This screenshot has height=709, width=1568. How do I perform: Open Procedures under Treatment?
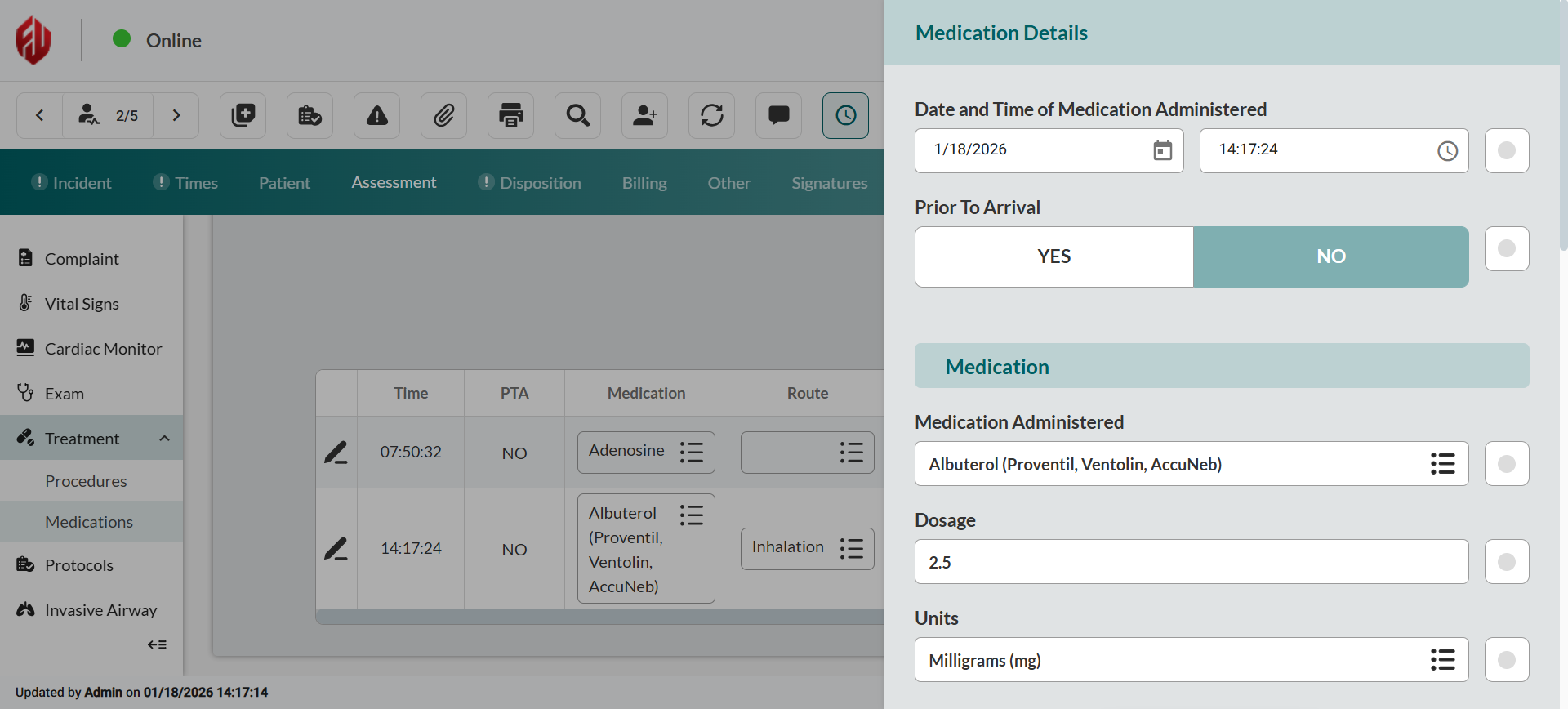click(x=91, y=481)
